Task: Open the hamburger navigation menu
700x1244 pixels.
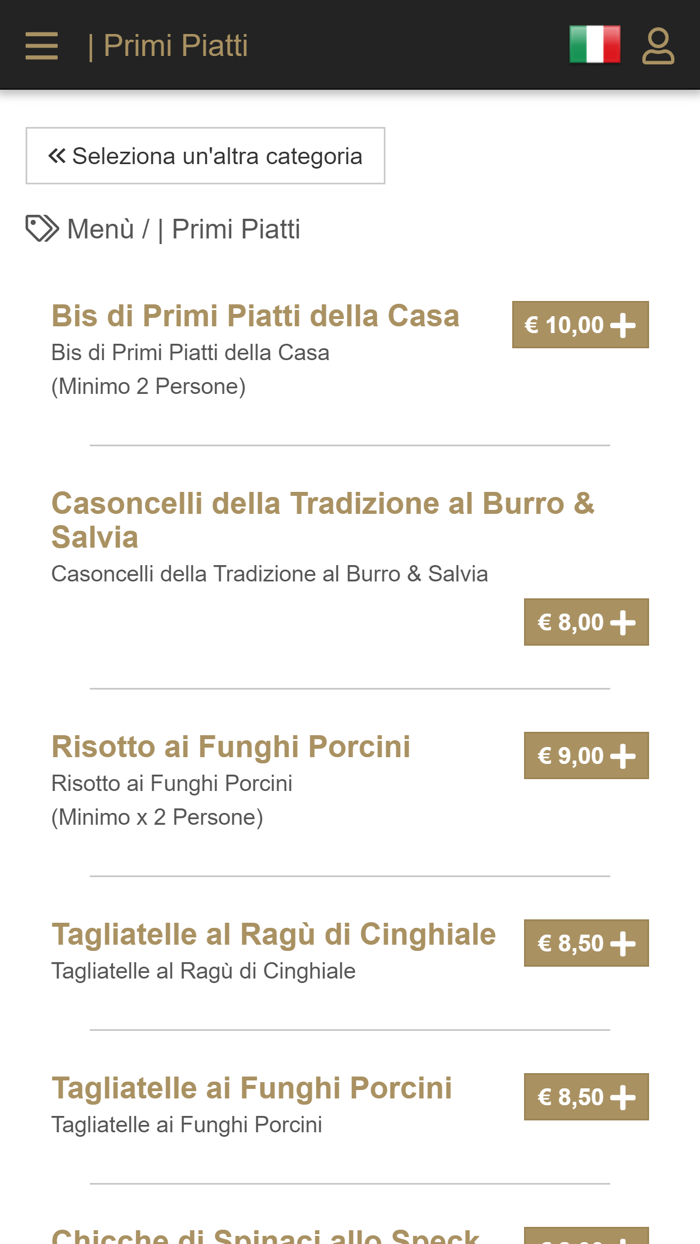Action: coord(41,45)
